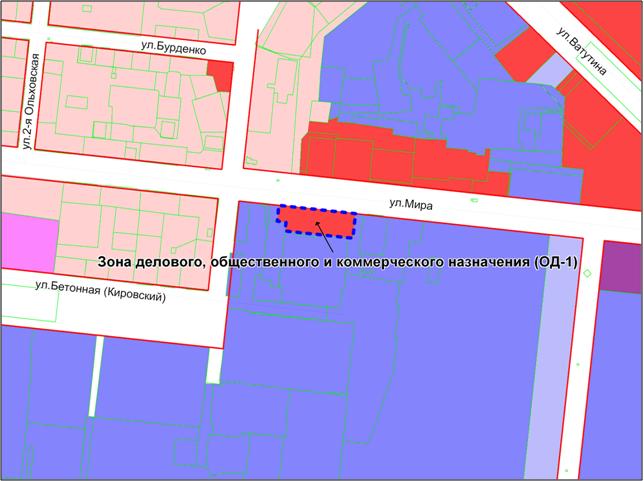Click the ул.Мира street label
The width and height of the screenshot is (644, 481).
click(x=409, y=205)
